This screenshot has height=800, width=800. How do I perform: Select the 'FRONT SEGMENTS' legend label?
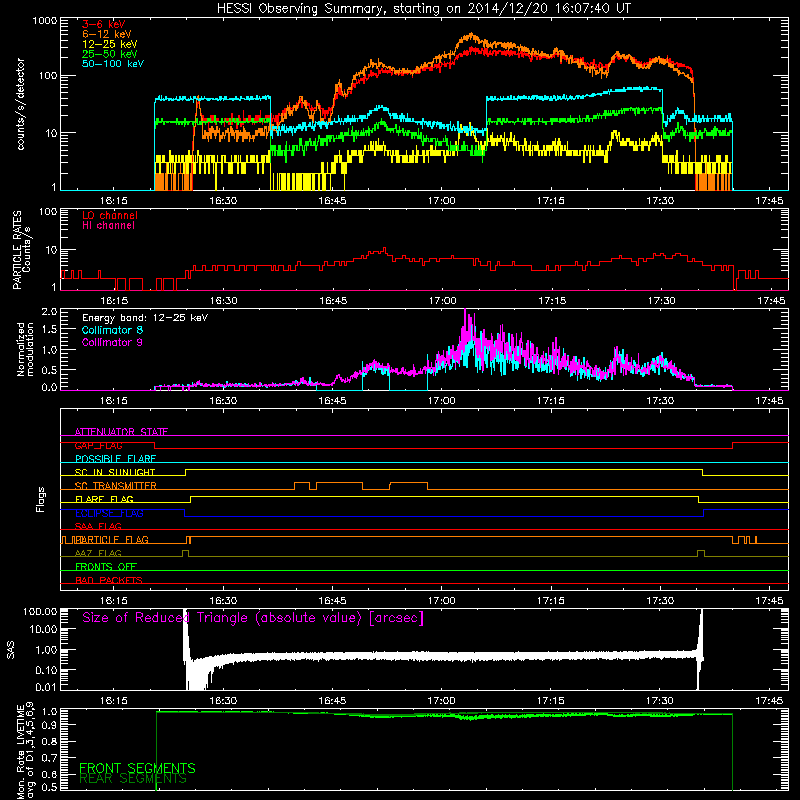137,768
